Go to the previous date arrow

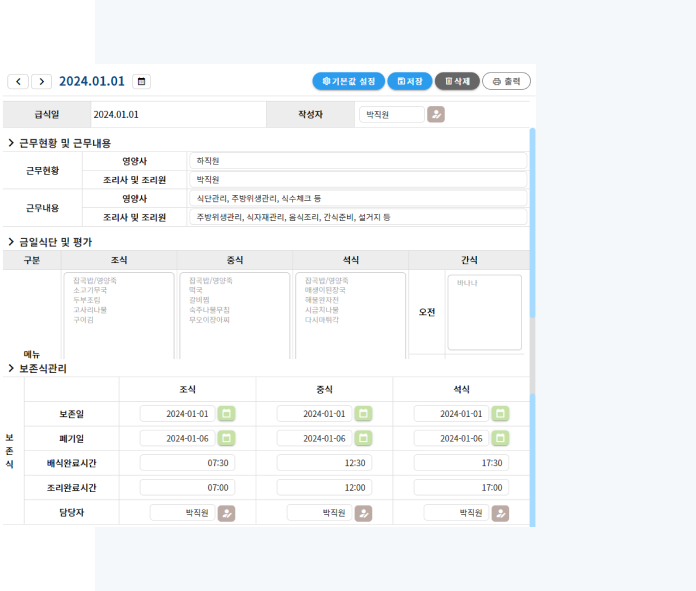tap(18, 81)
